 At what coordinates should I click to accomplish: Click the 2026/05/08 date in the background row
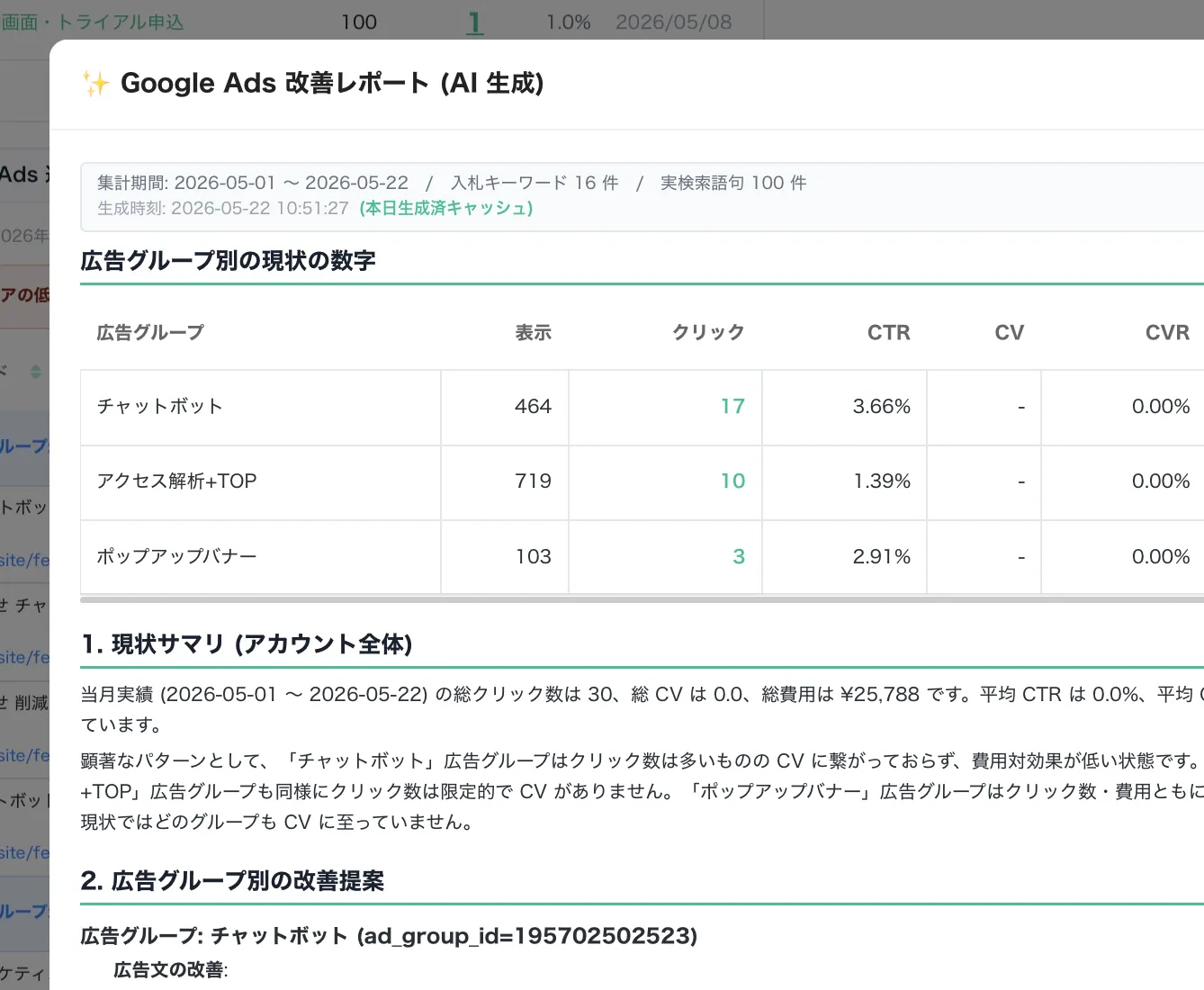coord(674,22)
